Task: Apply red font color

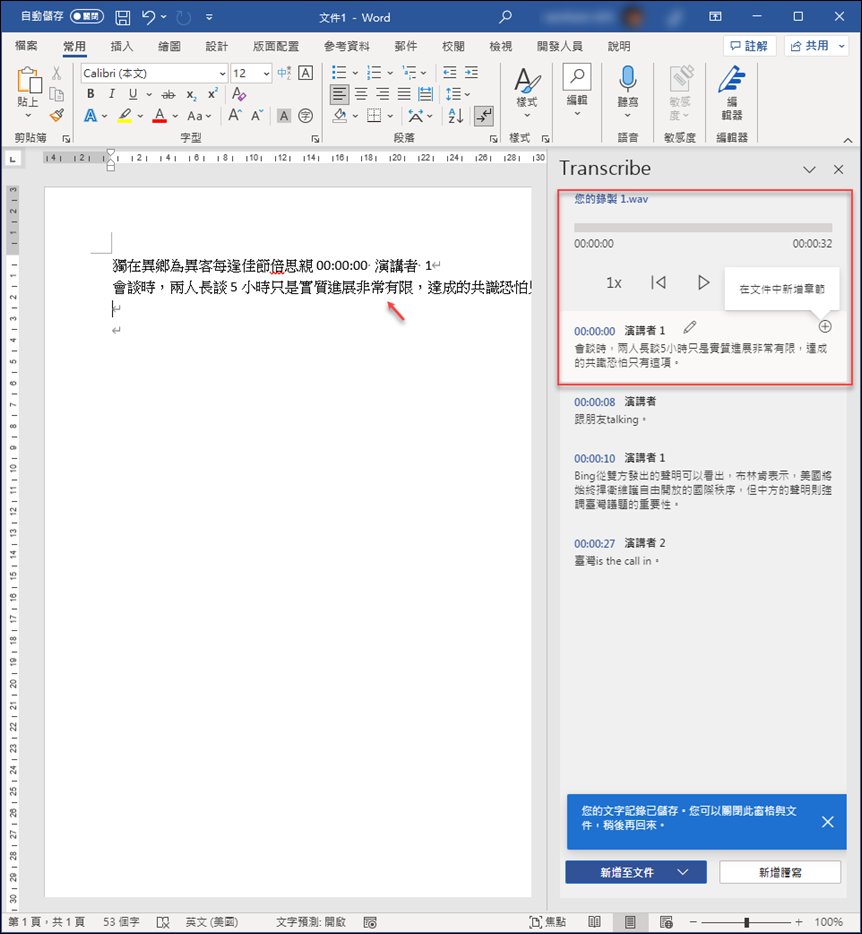Action: (159, 116)
